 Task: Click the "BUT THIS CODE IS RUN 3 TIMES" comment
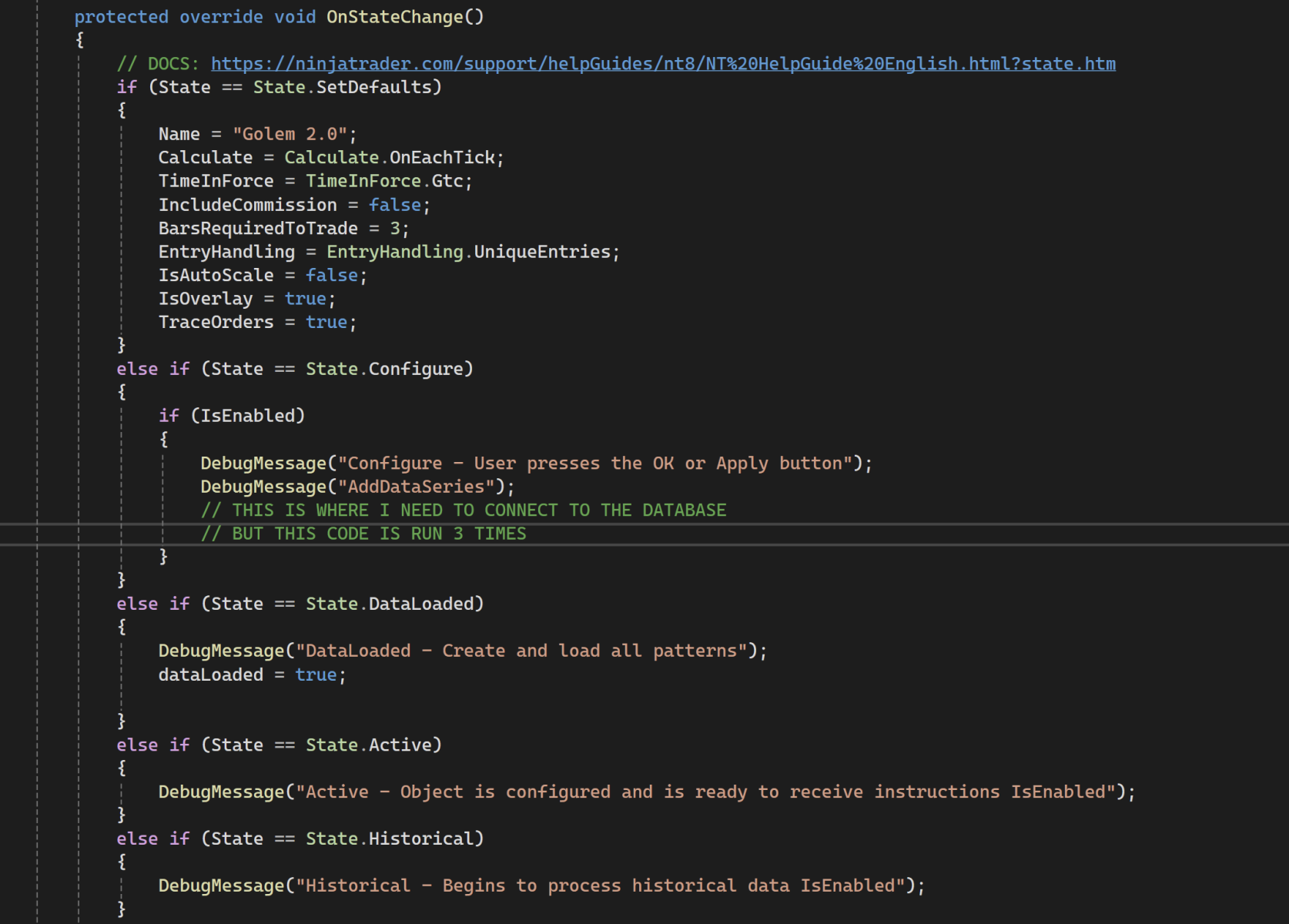pyautogui.click(x=363, y=534)
